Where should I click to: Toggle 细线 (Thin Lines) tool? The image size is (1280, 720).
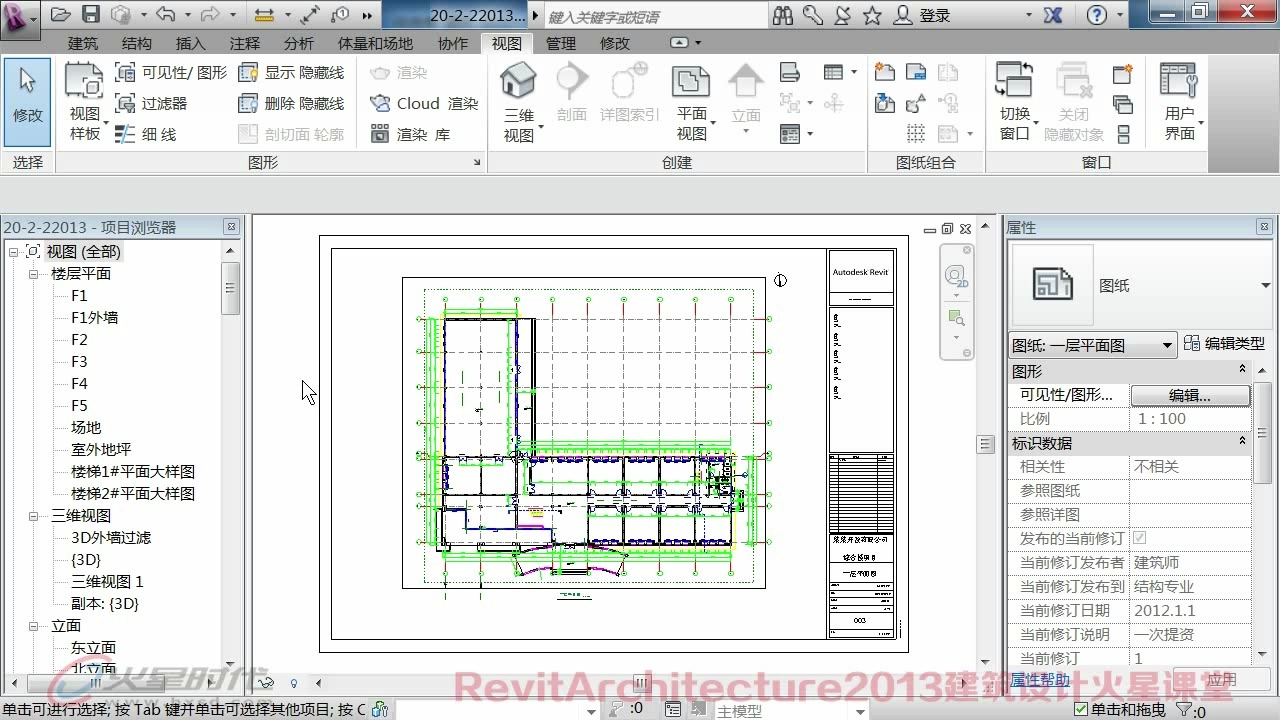146,134
